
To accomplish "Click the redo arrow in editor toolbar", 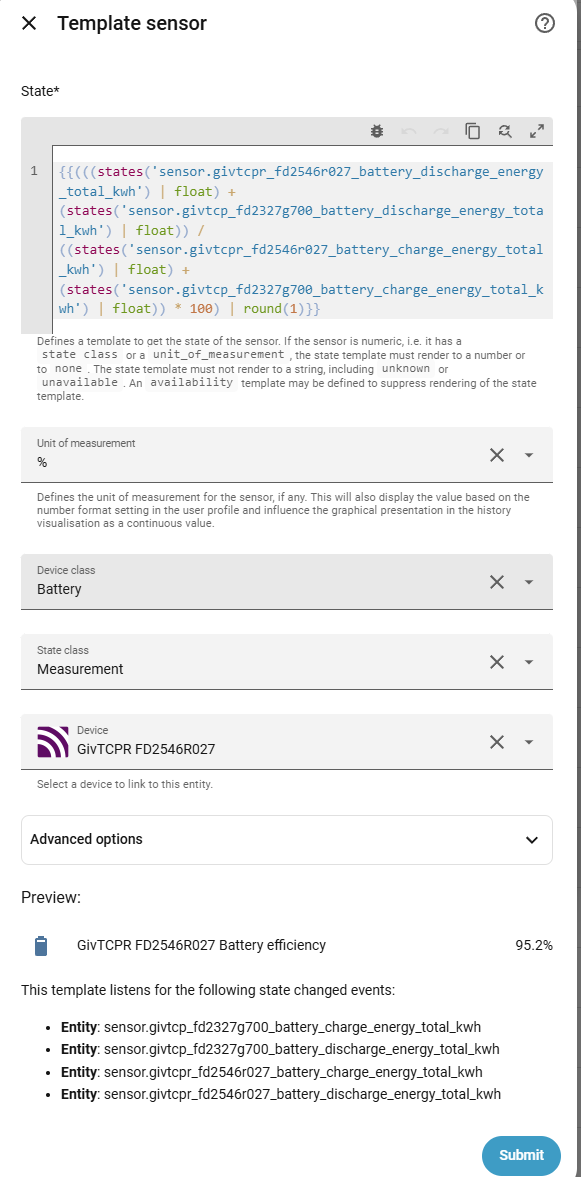I will (441, 131).
